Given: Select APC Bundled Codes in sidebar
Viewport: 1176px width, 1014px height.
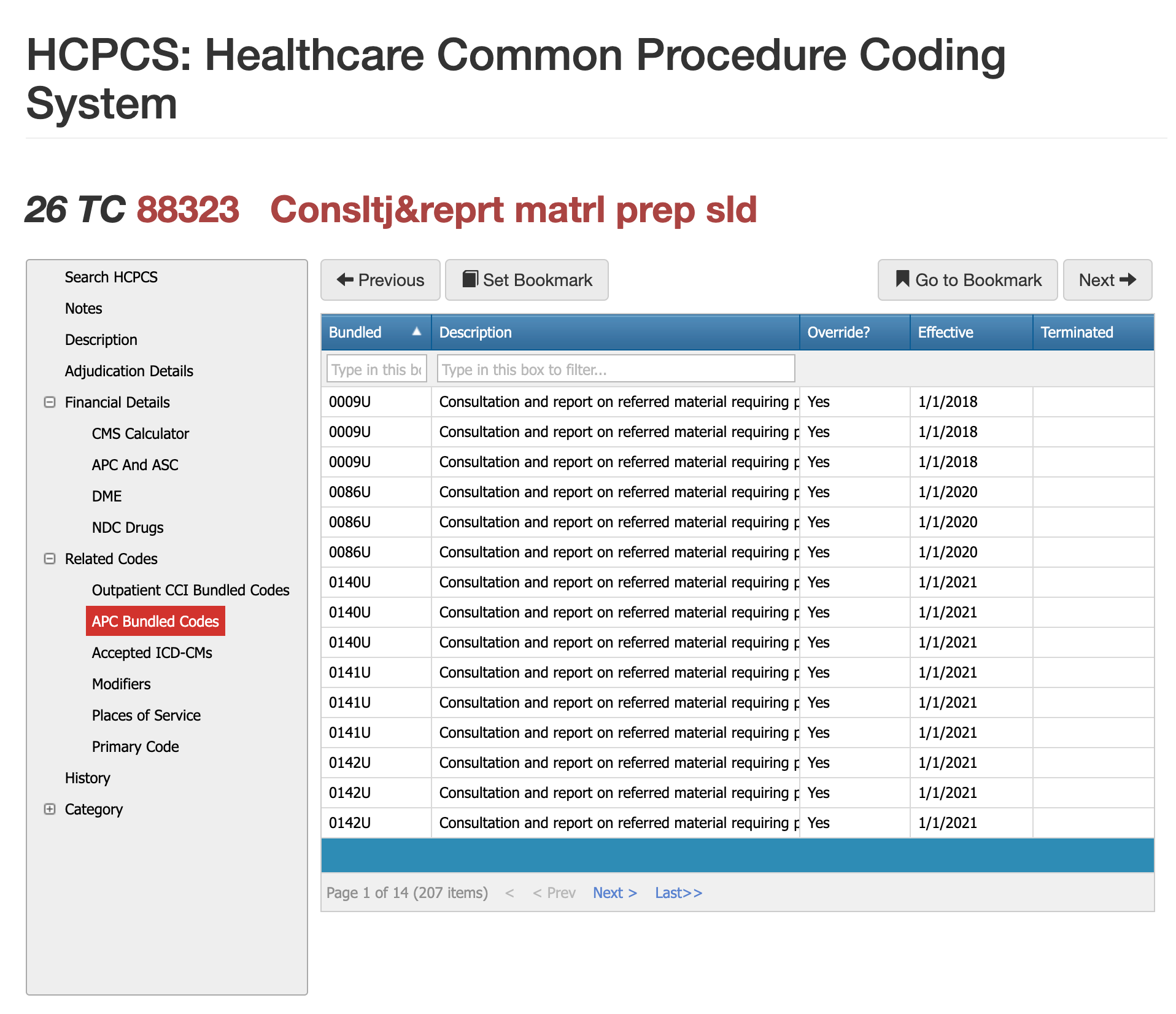Looking at the screenshot, I should [x=155, y=621].
